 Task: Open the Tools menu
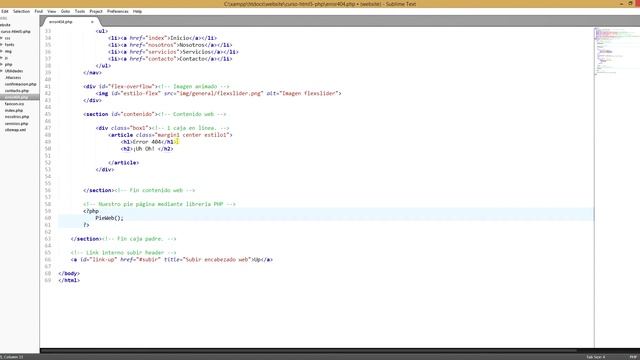tap(80, 11)
